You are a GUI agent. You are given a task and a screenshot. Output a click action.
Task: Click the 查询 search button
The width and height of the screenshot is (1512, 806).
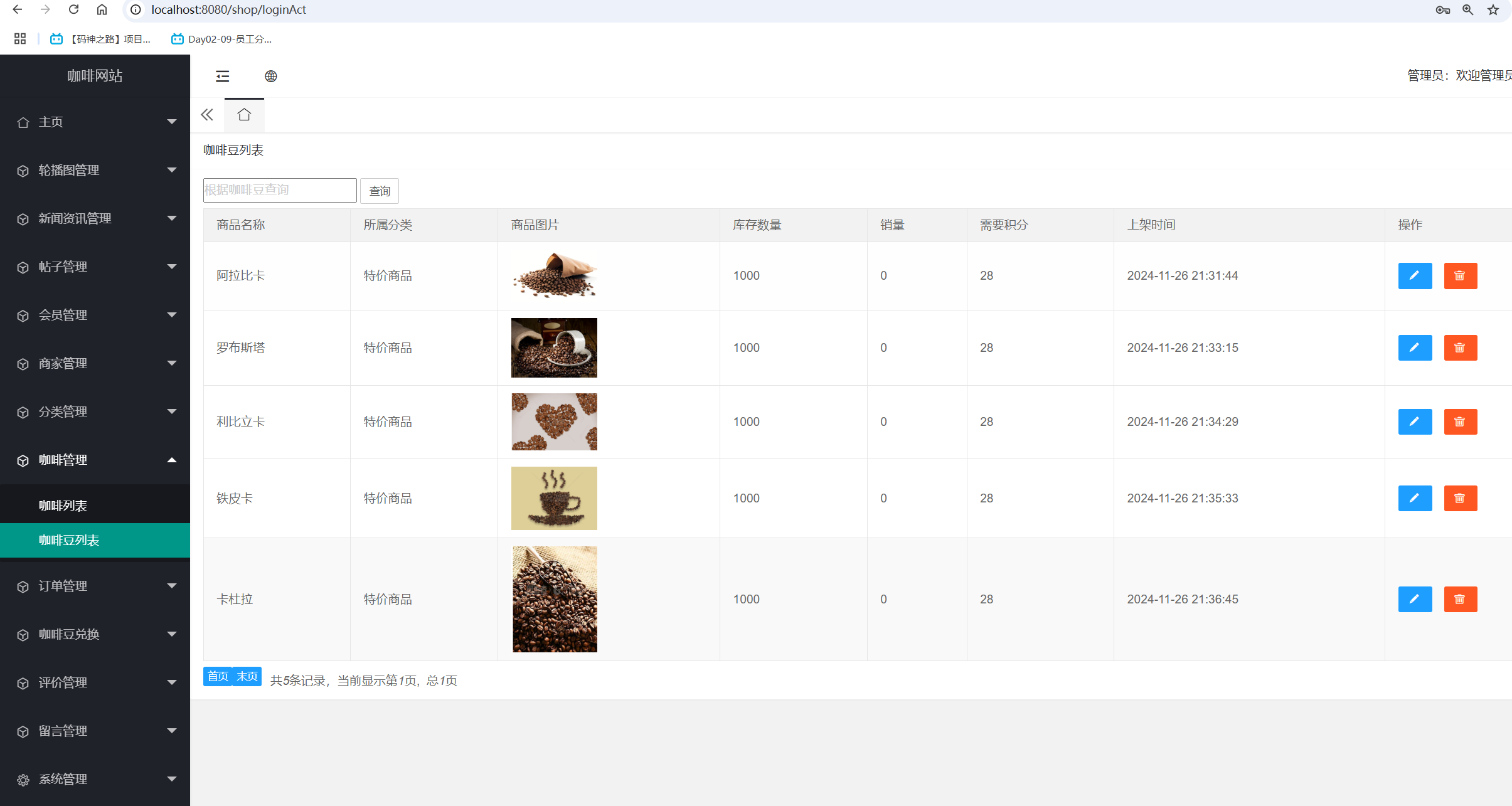coord(380,191)
